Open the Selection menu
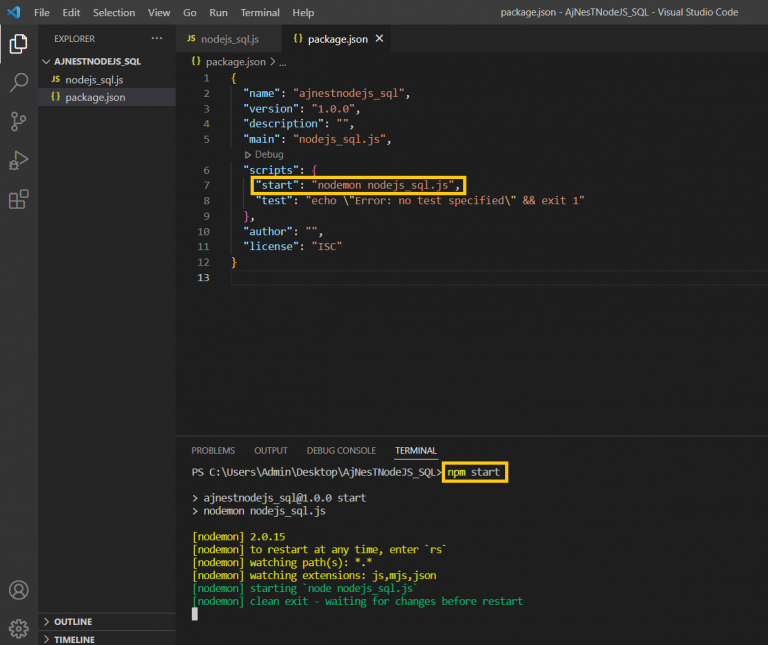Screen dimensions: 768x645 [113, 12]
